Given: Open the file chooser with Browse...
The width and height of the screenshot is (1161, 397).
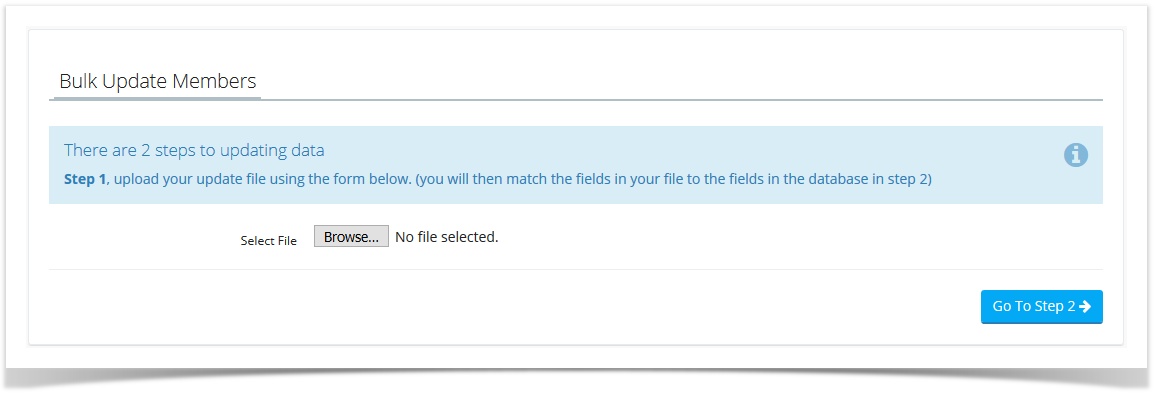Looking at the screenshot, I should click(x=351, y=236).
